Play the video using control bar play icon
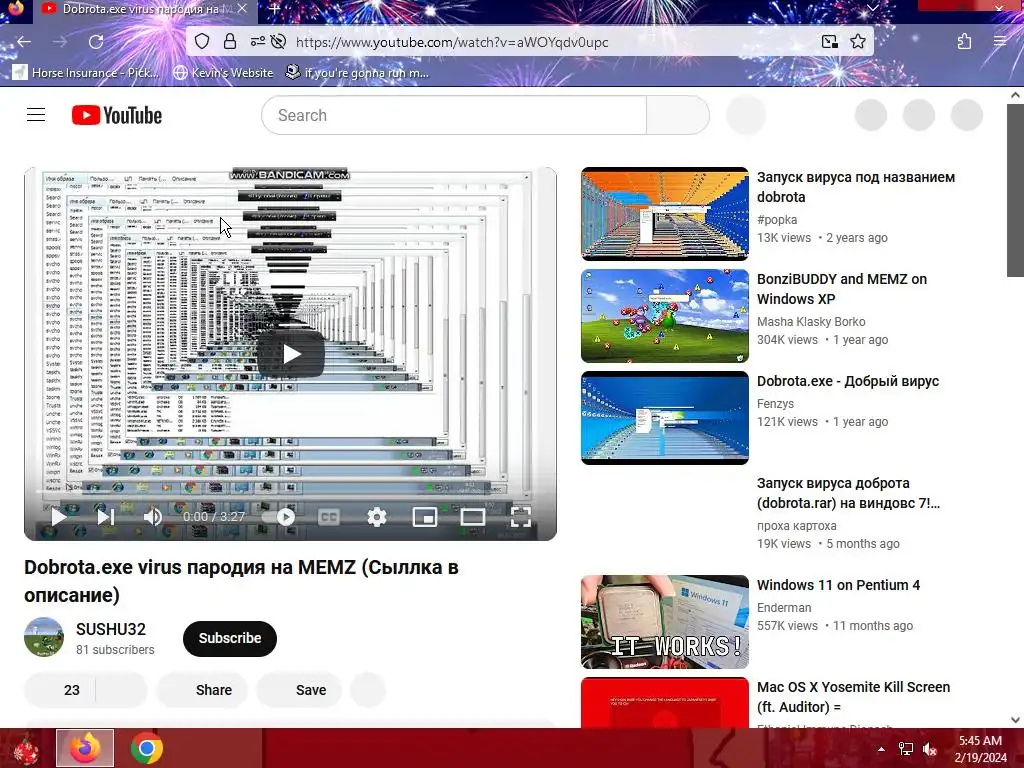The image size is (1024, 768). [x=59, y=517]
